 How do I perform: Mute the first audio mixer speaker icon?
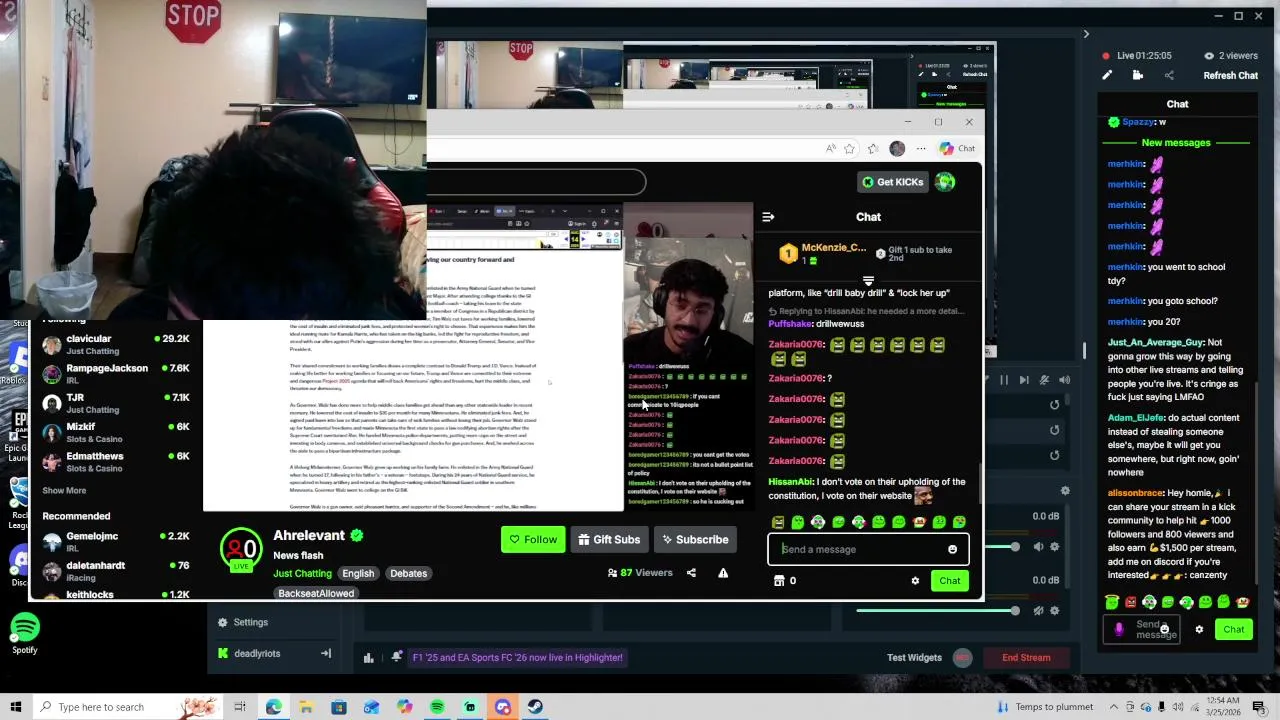(1038, 547)
